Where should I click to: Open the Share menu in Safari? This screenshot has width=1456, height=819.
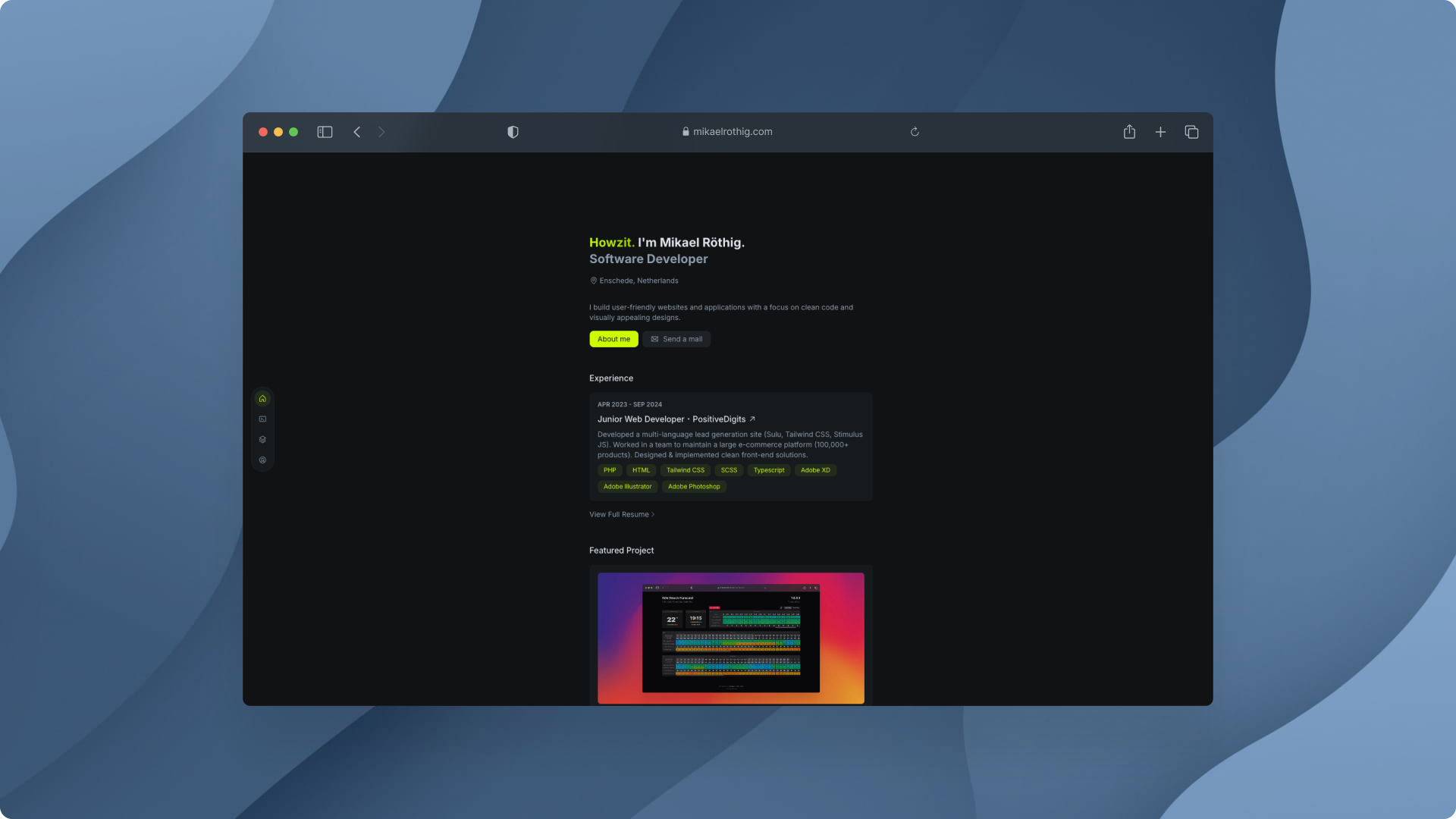pos(1129,132)
